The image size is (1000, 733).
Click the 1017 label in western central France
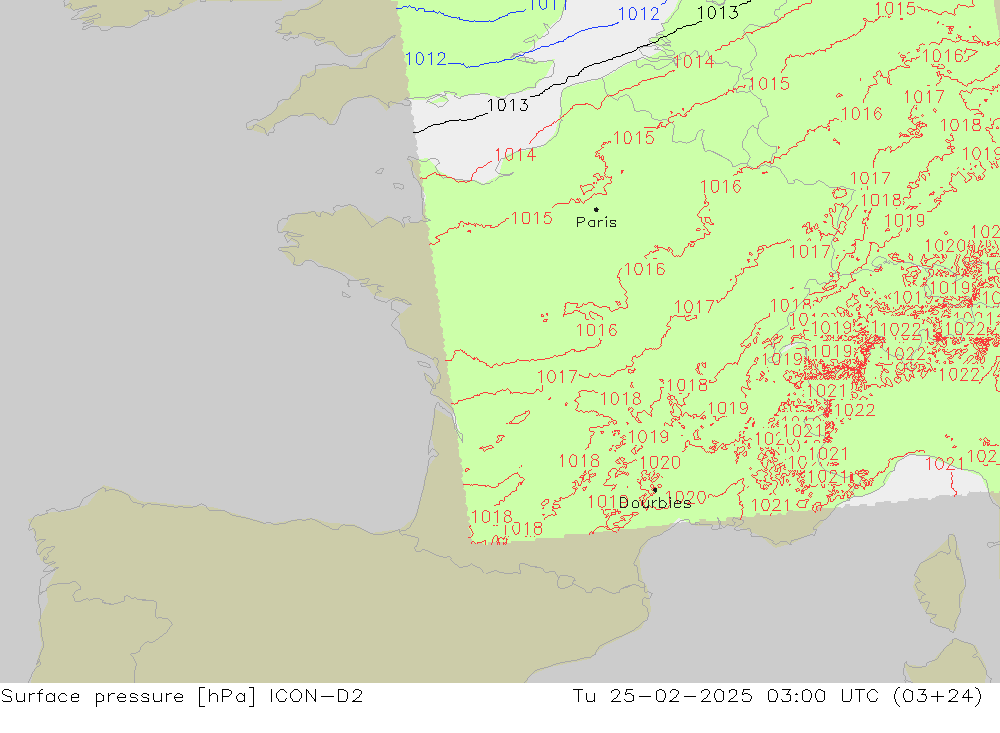[557, 377]
